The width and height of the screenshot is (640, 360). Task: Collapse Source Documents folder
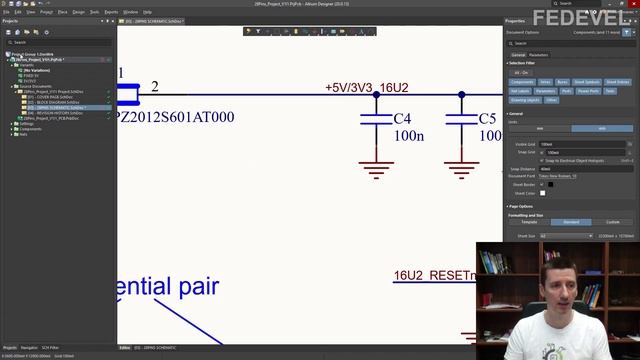(x=12, y=87)
